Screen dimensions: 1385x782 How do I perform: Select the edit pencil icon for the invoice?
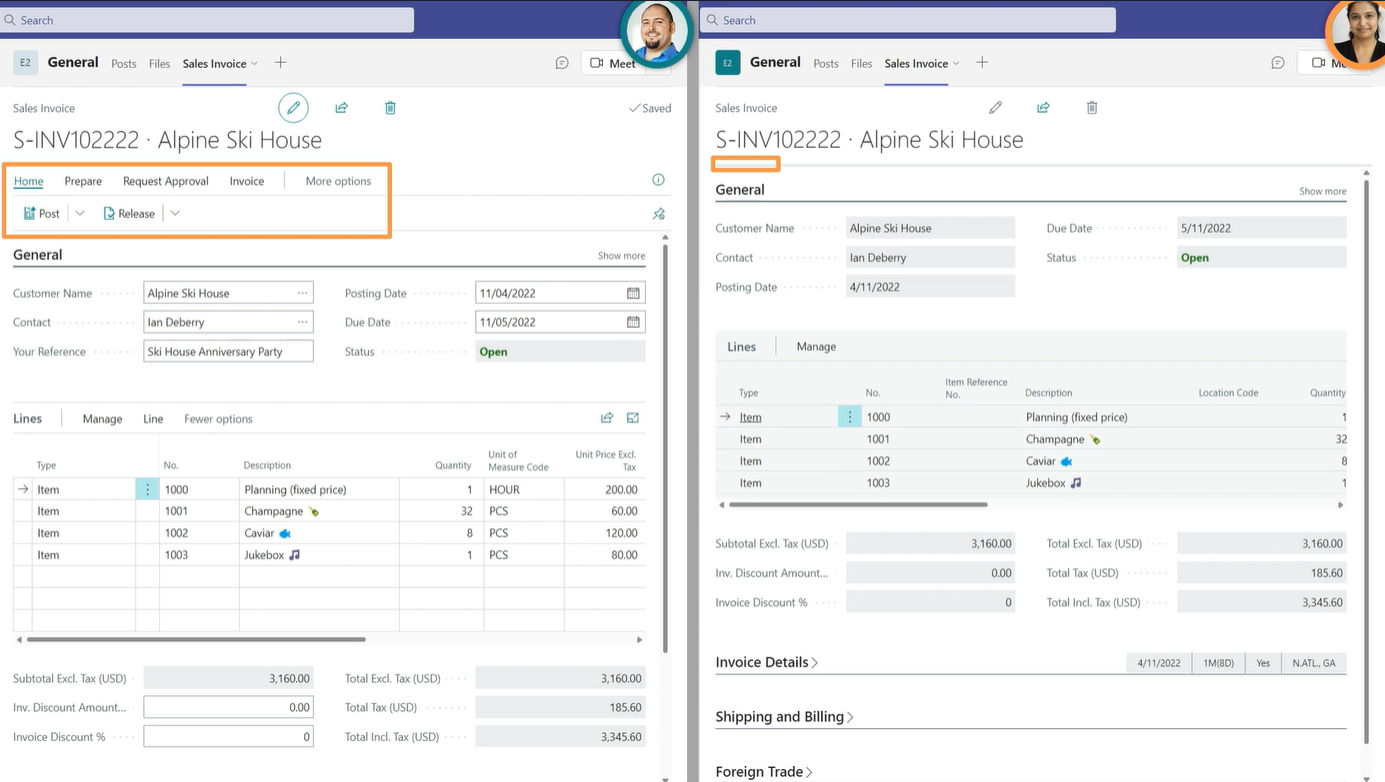[x=293, y=107]
